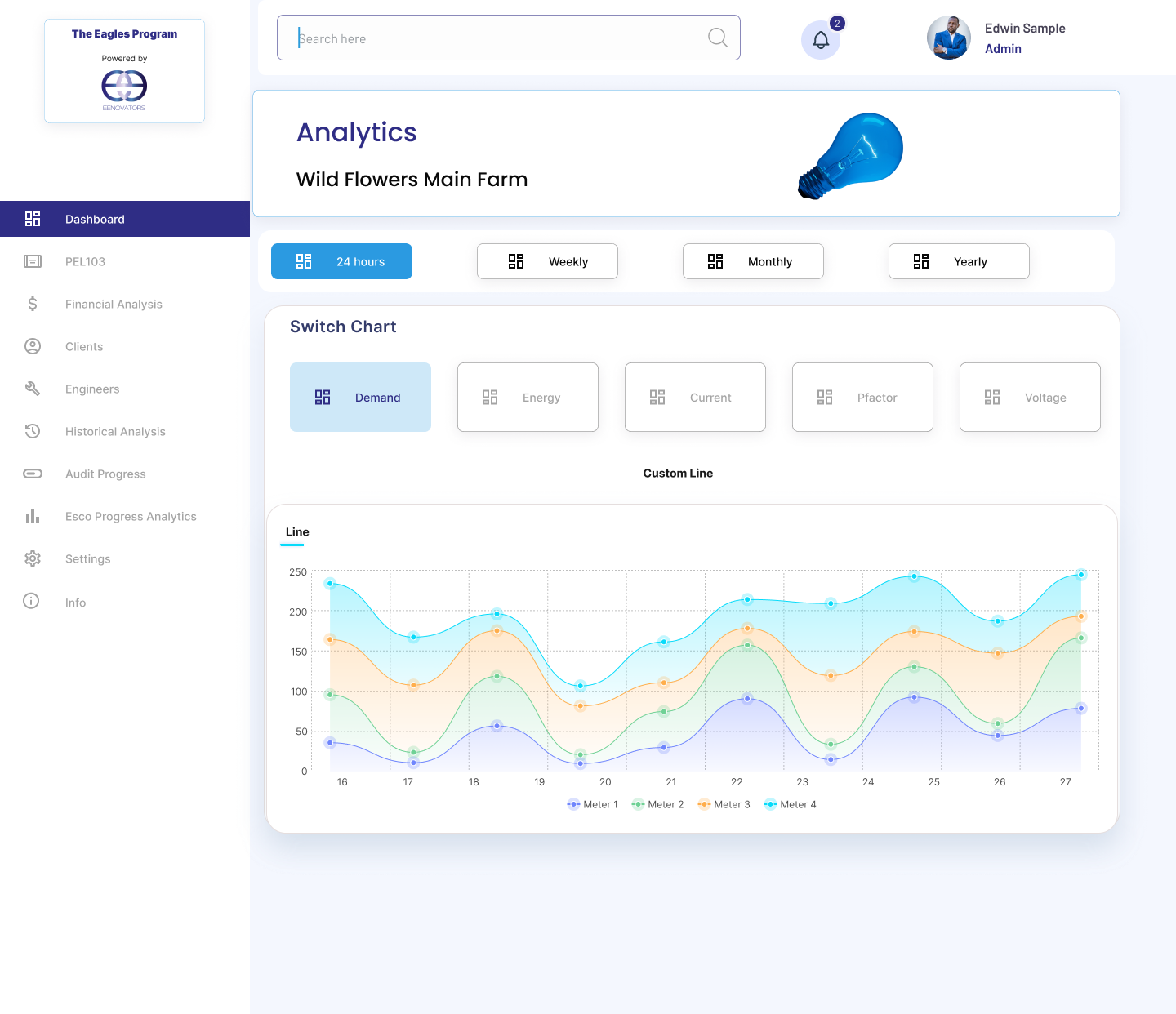
Task: Switch chart to Voltage
Action: [x=1030, y=397]
